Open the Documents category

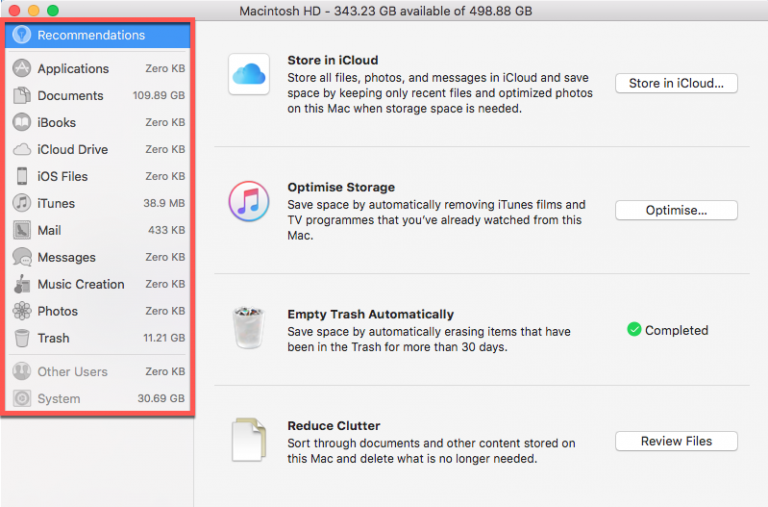[x=97, y=95]
